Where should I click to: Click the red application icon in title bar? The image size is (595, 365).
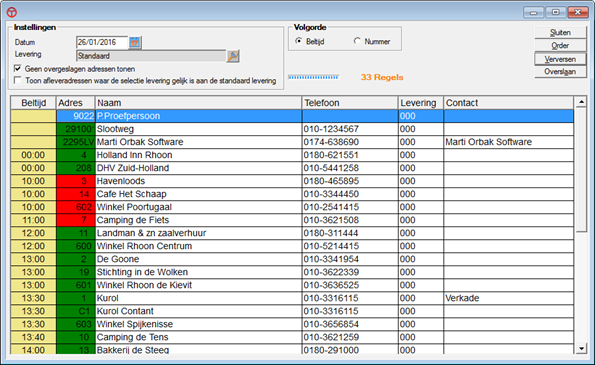pyautogui.click(x=12, y=12)
